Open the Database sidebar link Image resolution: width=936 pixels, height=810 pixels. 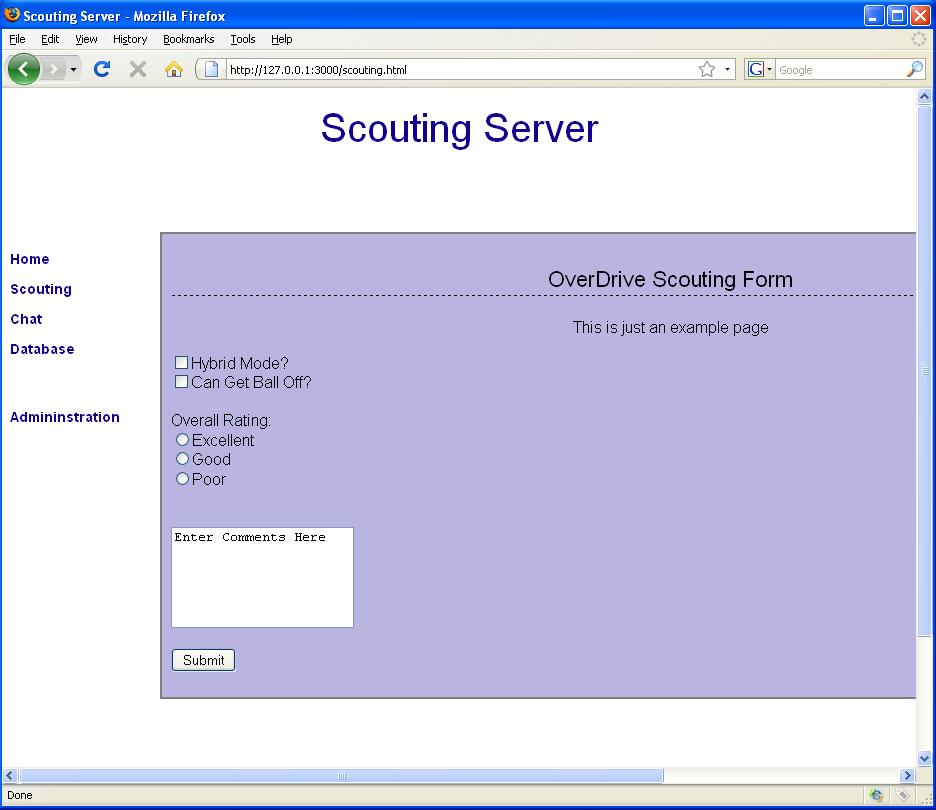point(42,349)
